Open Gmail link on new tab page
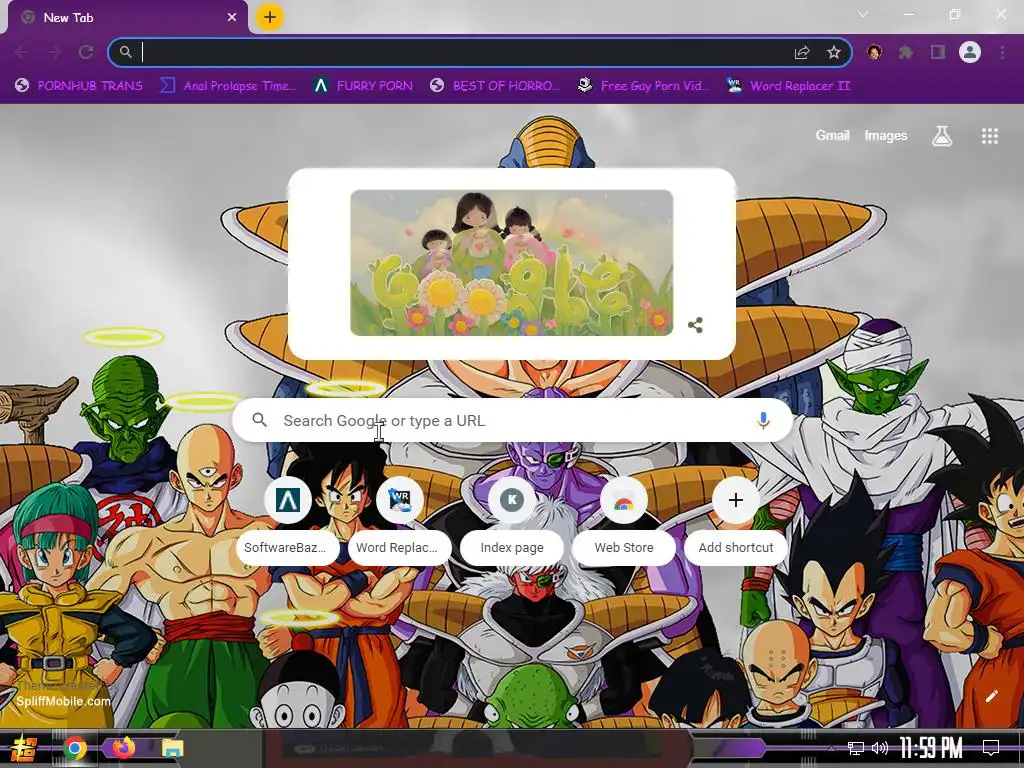The width and height of the screenshot is (1024, 768). pos(832,135)
